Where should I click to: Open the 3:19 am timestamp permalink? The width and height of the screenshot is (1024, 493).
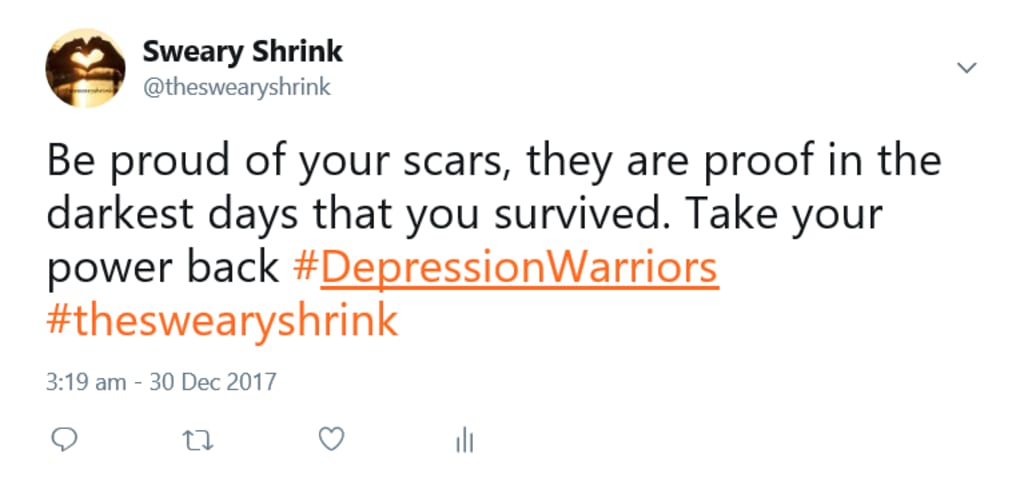tap(86, 382)
